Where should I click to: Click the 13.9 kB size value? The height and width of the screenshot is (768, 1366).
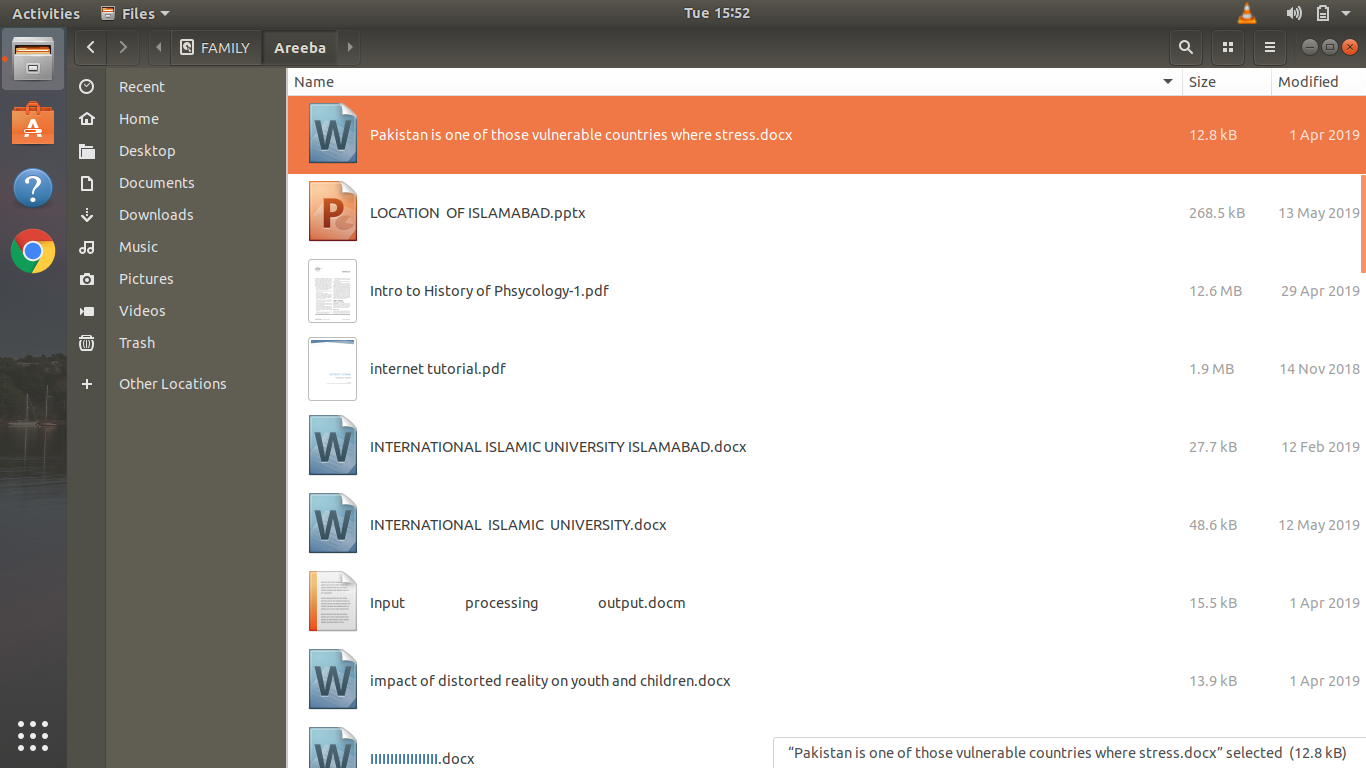click(1213, 681)
